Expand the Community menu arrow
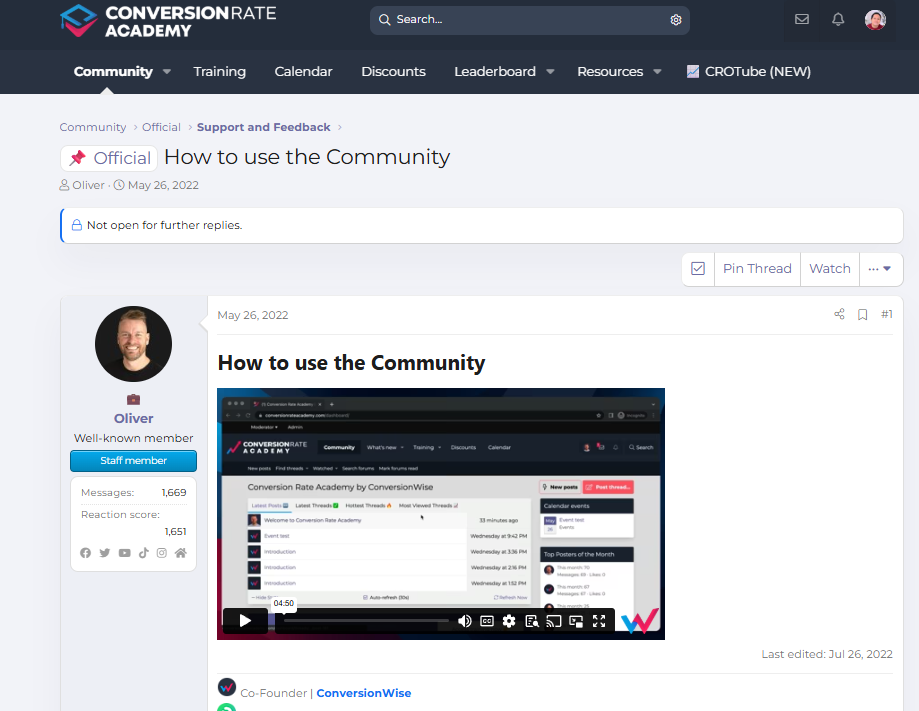The image size is (919, 711). click(x=167, y=72)
